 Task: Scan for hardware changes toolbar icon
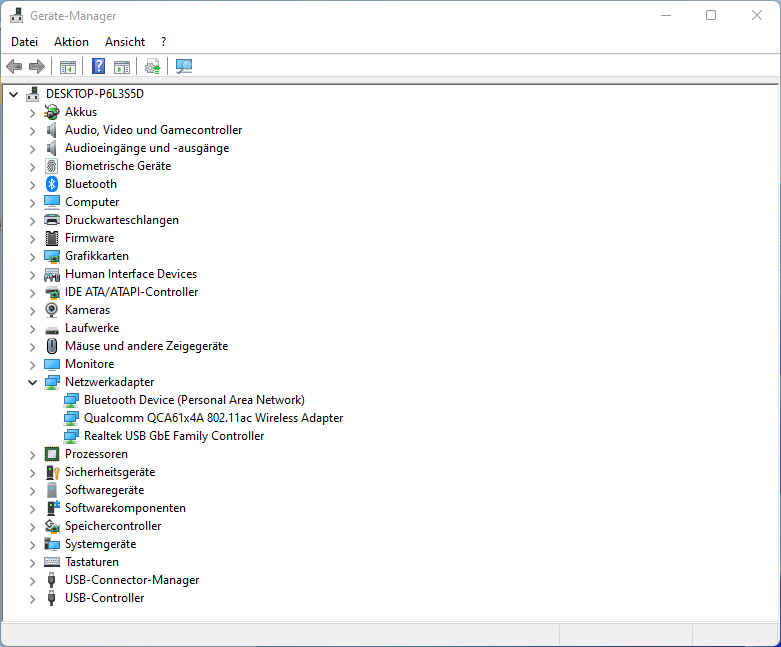point(184,66)
